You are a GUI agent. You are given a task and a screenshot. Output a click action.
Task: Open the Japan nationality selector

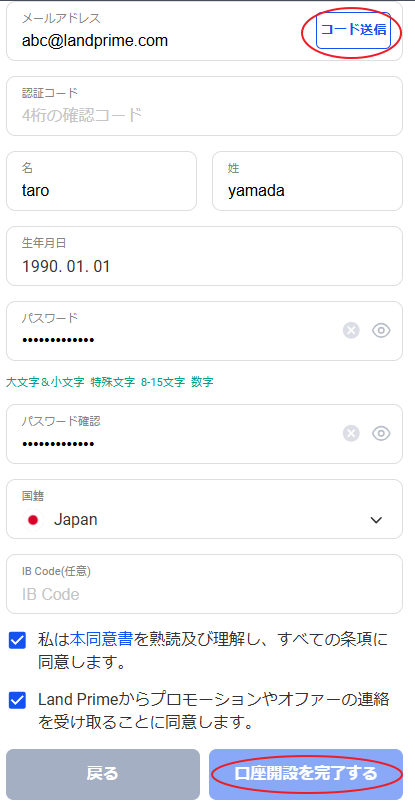[204, 509]
